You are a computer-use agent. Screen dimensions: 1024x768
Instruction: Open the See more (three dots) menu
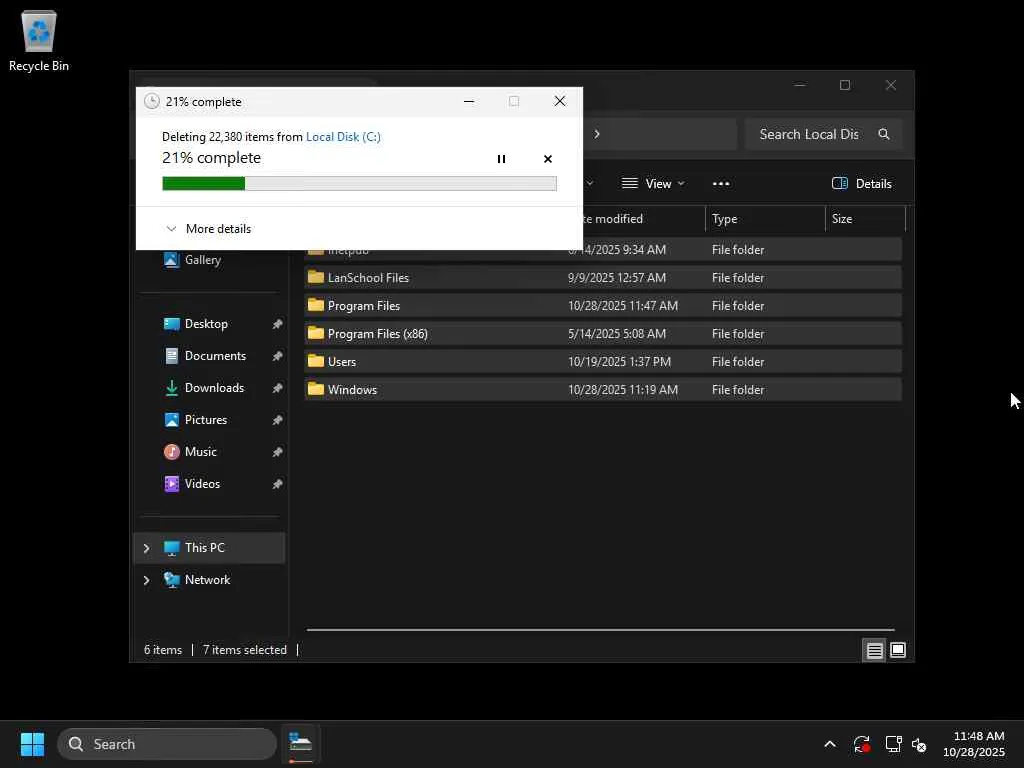pos(721,184)
